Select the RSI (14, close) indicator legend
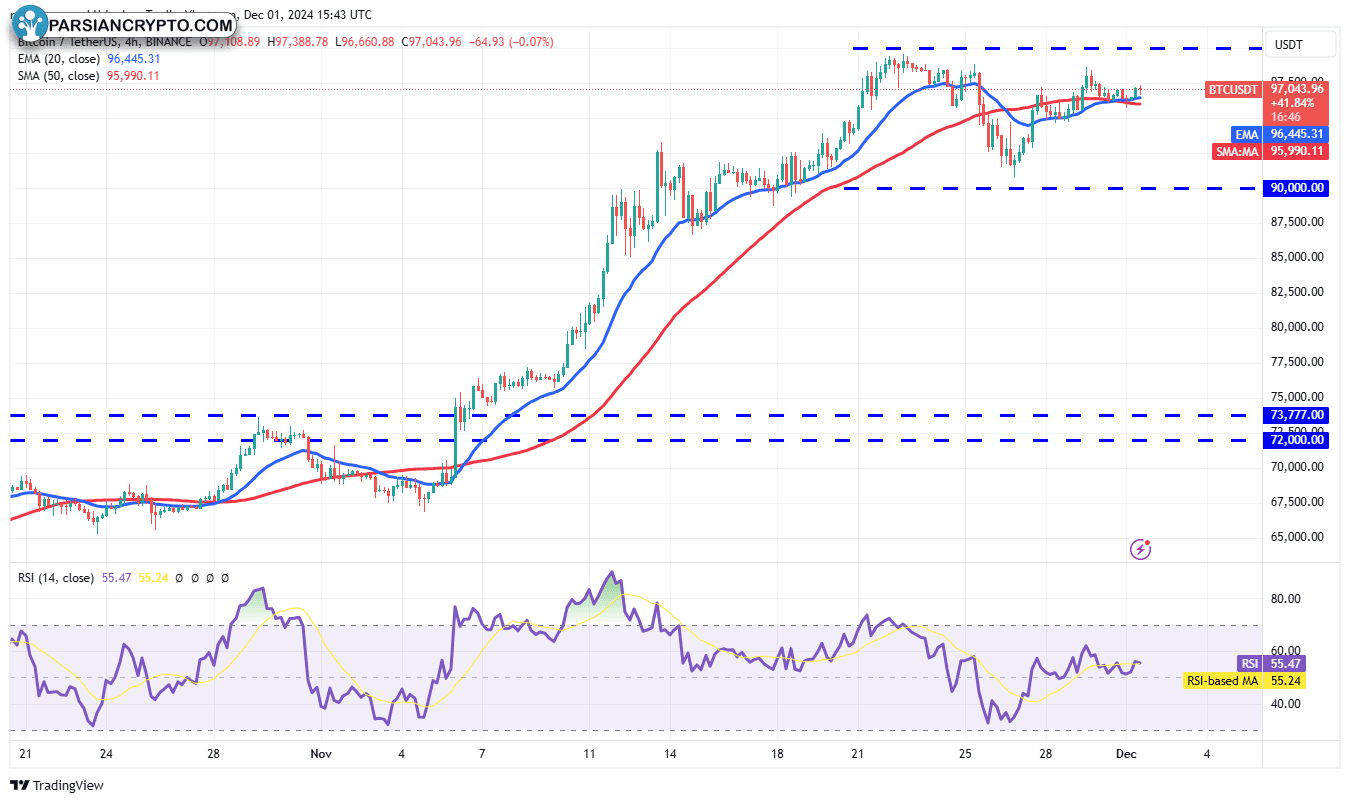The width and height of the screenshot is (1350, 803). click(55, 578)
